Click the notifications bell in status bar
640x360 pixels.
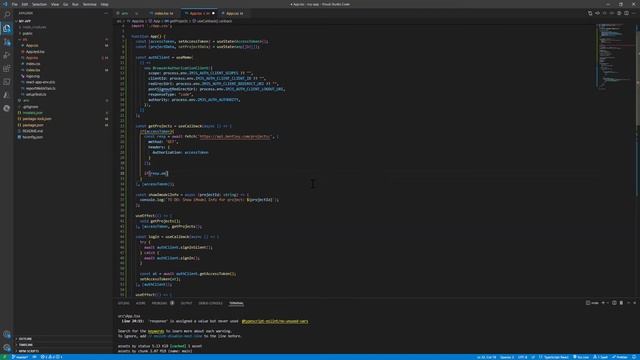pos(635,357)
